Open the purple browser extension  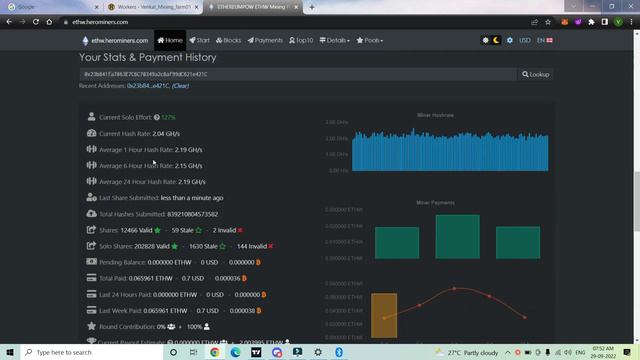578,22
